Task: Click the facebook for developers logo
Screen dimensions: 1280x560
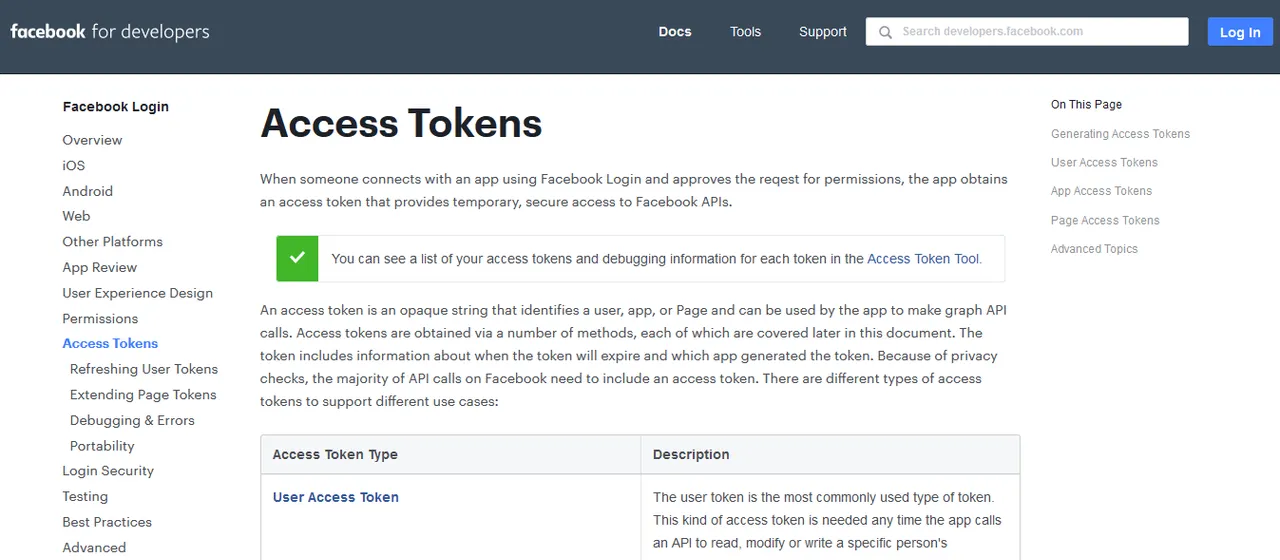Action: [x=110, y=32]
